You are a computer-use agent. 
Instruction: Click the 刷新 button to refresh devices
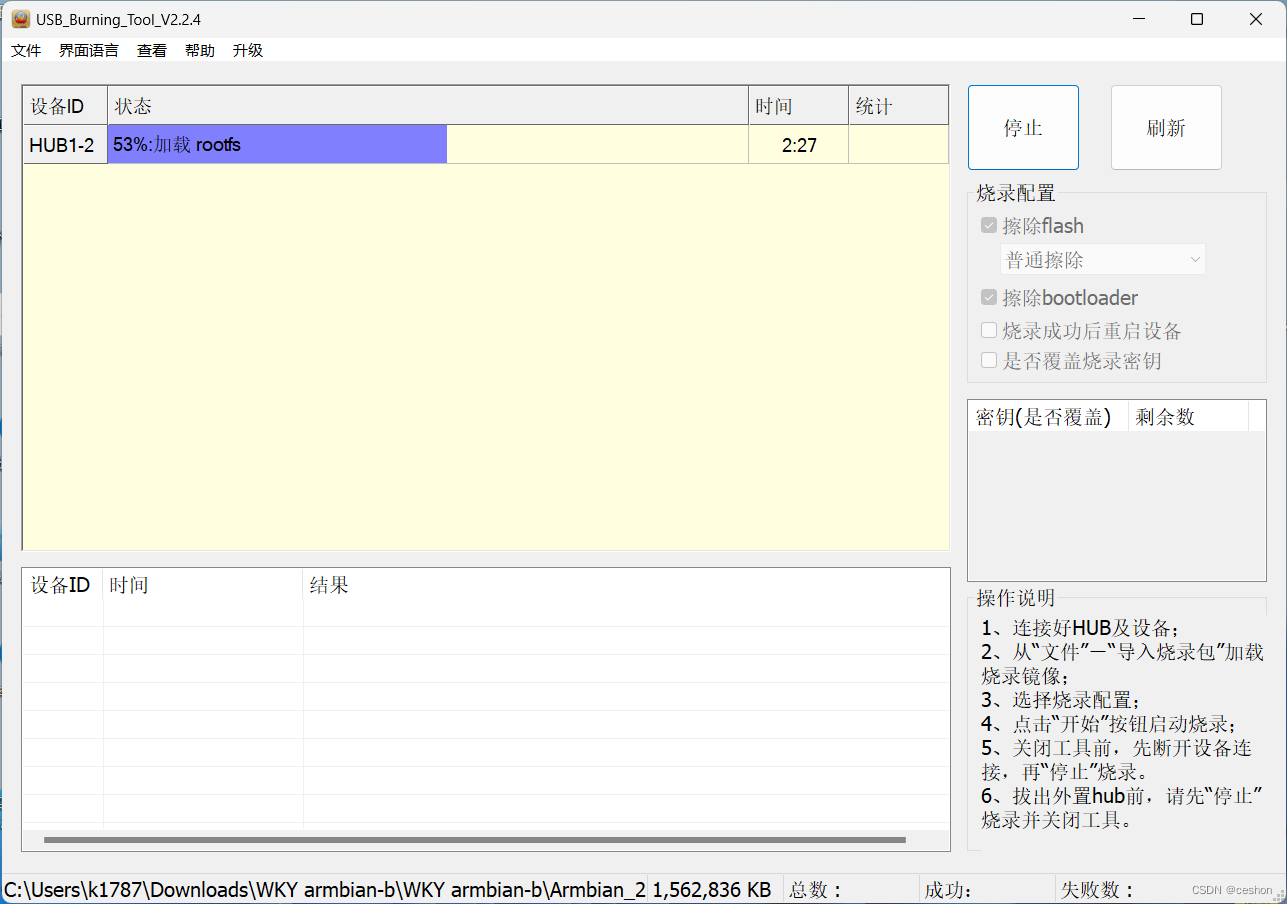point(1165,127)
